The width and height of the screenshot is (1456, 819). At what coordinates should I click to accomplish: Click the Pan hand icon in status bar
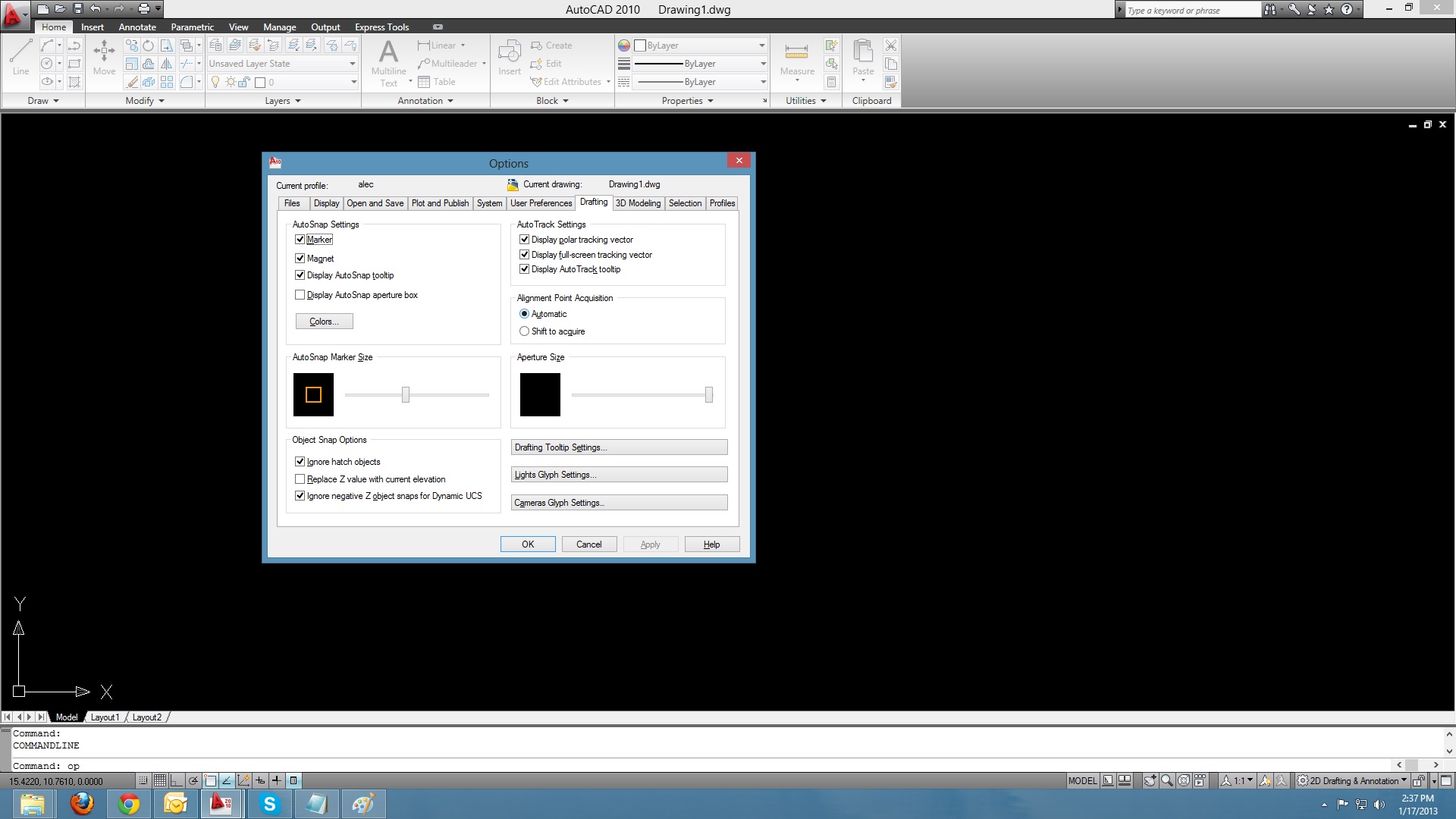(1150, 780)
